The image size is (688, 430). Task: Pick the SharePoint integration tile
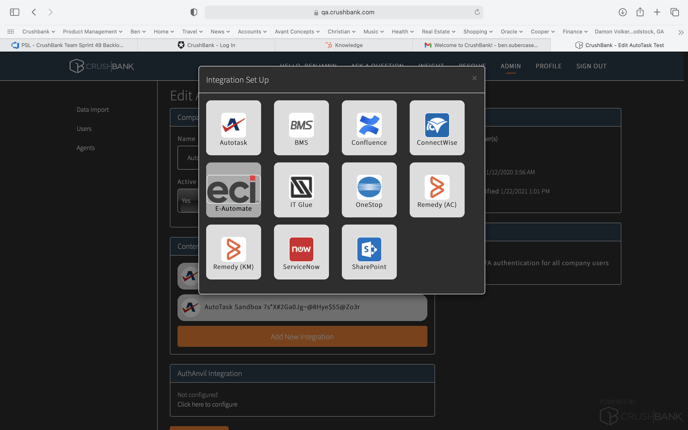(x=369, y=252)
